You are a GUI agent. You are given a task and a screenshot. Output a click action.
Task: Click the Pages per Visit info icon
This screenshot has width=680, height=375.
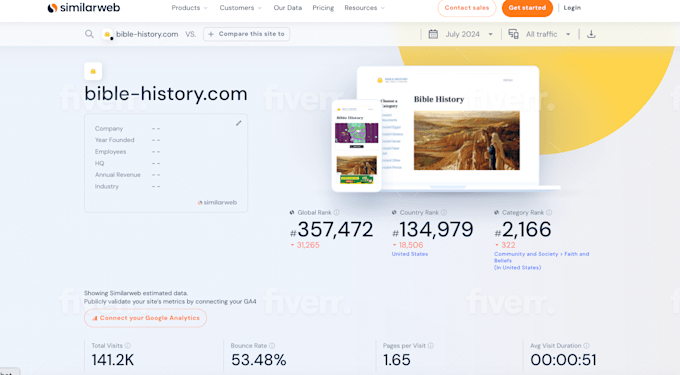click(x=431, y=346)
